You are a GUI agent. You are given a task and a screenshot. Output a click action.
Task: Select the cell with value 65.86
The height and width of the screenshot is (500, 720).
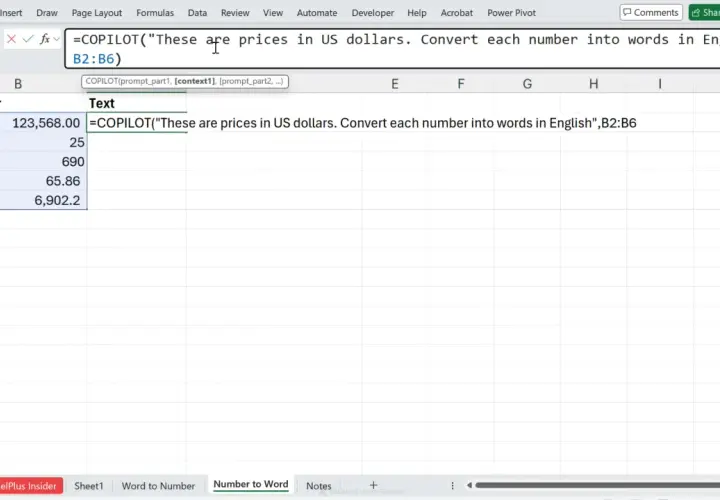click(x=43, y=181)
